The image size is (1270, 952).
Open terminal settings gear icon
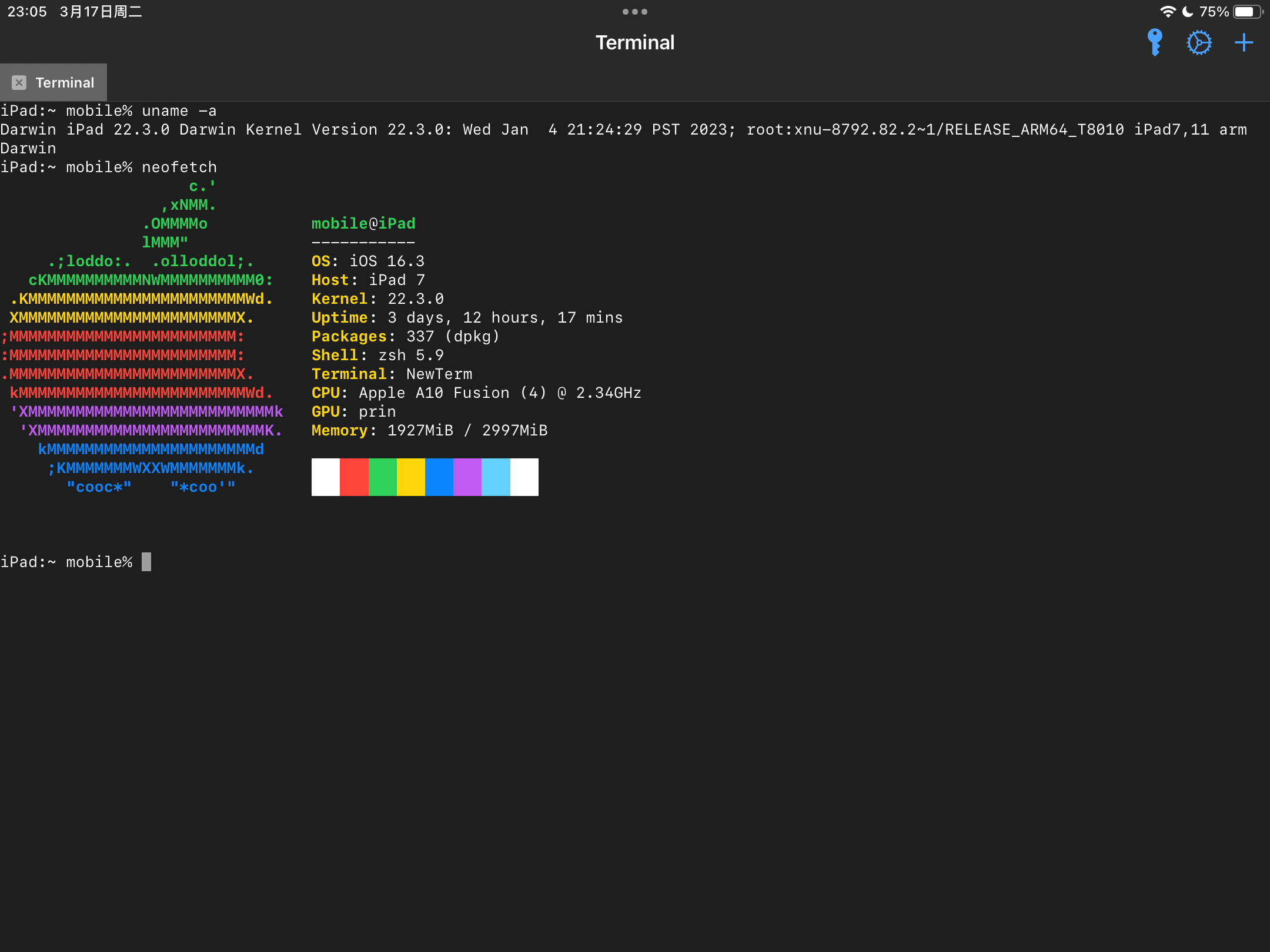1199,42
